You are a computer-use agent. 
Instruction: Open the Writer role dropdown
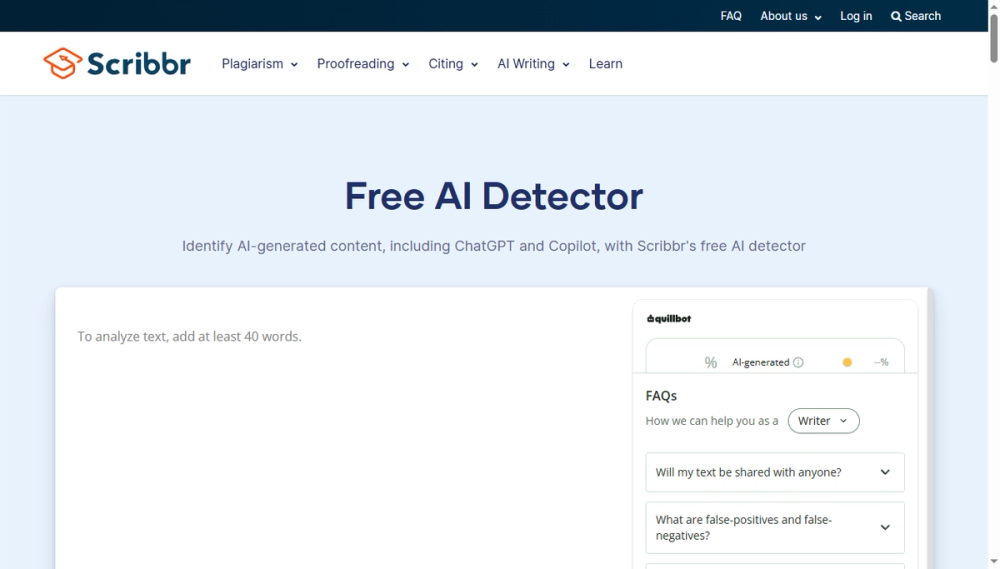pos(823,421)
